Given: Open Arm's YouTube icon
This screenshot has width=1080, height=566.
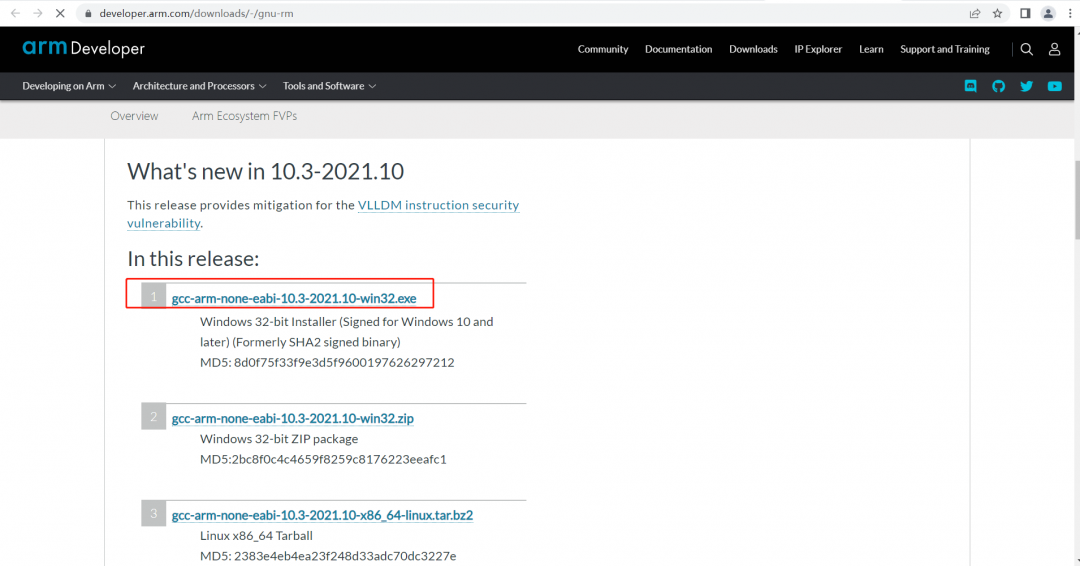Looking at the screenshot, I should point(1055,86).
